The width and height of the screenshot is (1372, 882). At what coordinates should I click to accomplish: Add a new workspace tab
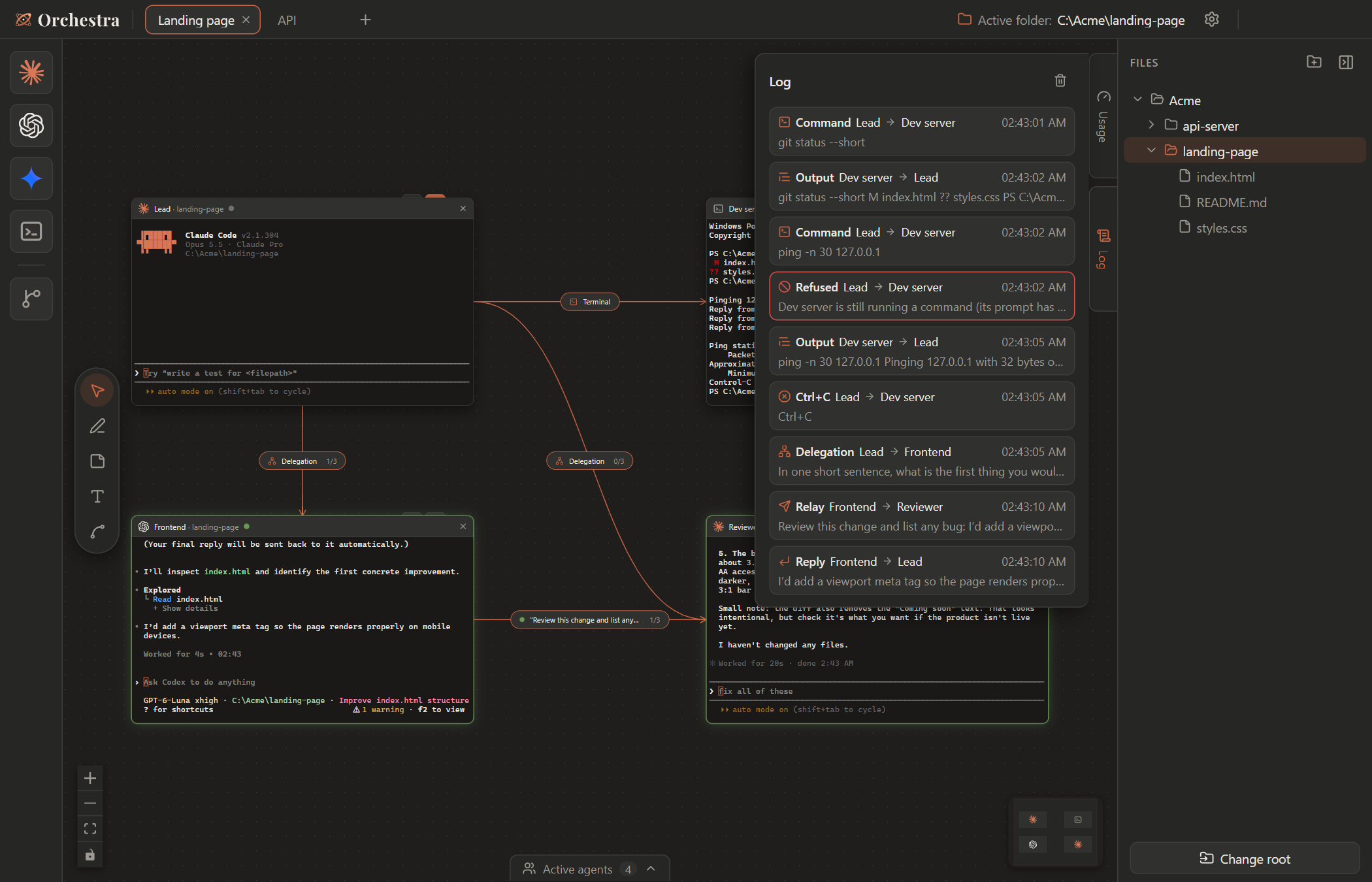point(365,20)
